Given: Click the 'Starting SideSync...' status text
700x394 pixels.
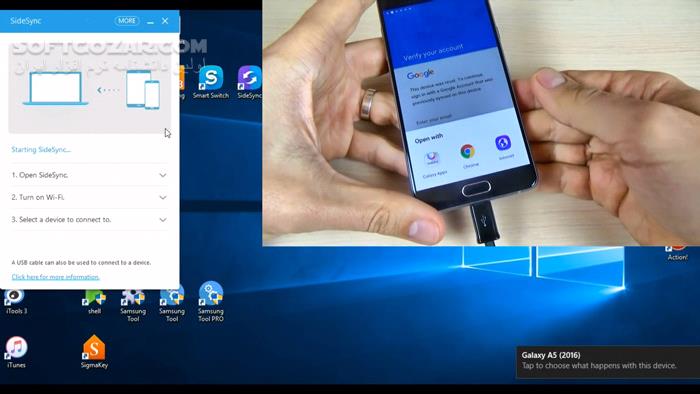Looking at the screenshot, I should 41,149.
